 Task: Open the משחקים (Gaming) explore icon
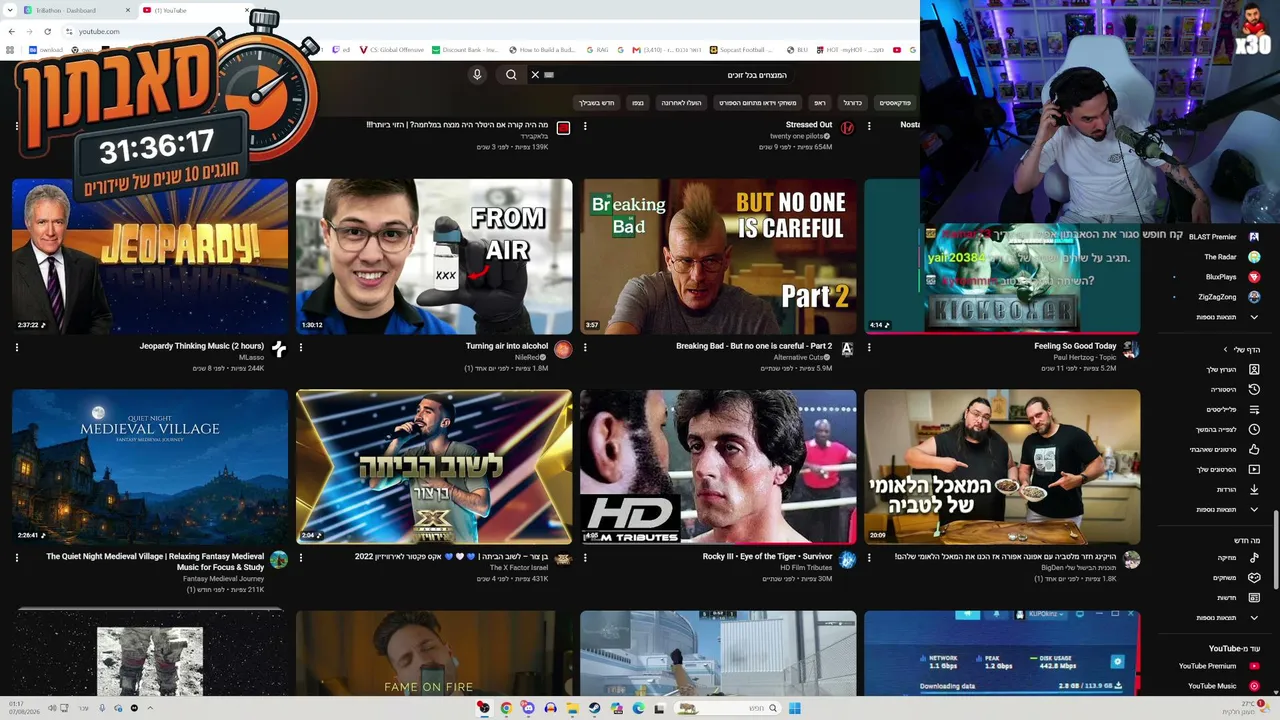pos(1254,577)
